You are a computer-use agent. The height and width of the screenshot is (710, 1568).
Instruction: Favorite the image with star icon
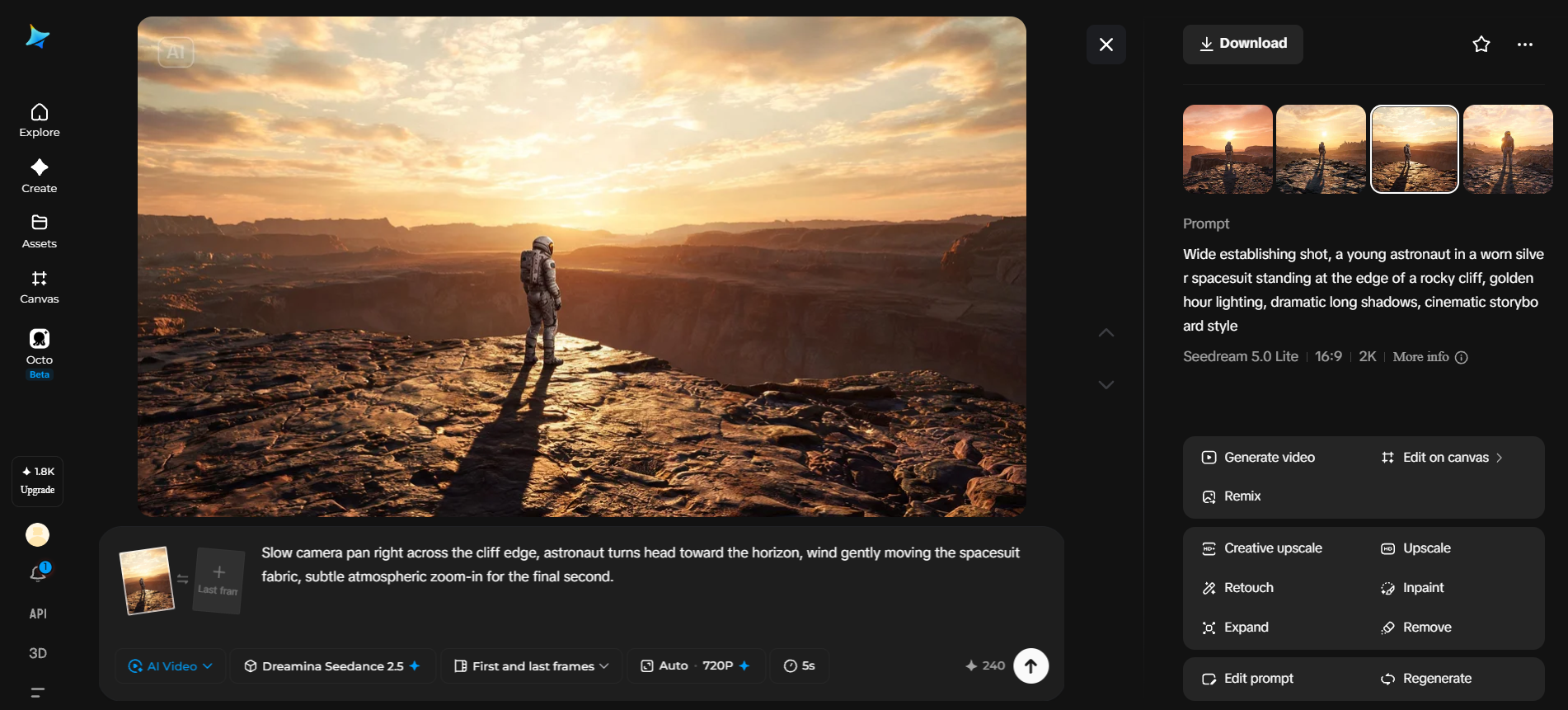pyautogui.click(x=1481, y=45)
